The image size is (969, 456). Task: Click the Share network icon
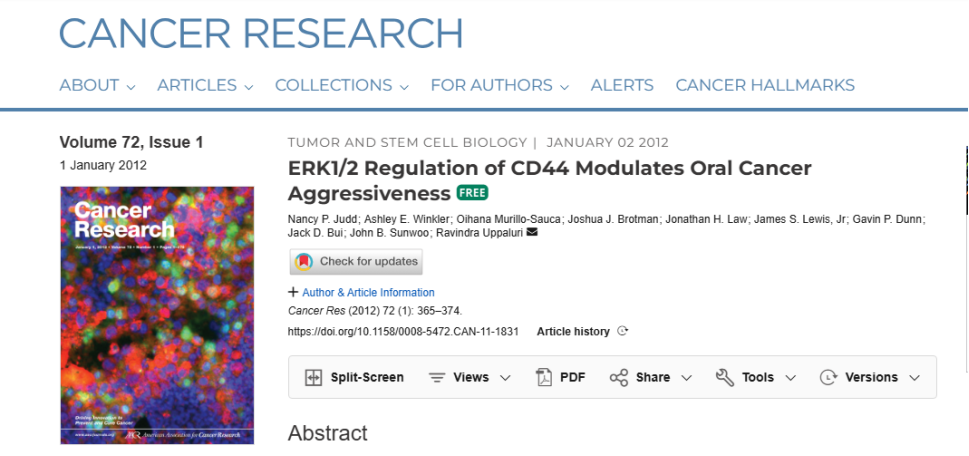[x=619, y=378]
